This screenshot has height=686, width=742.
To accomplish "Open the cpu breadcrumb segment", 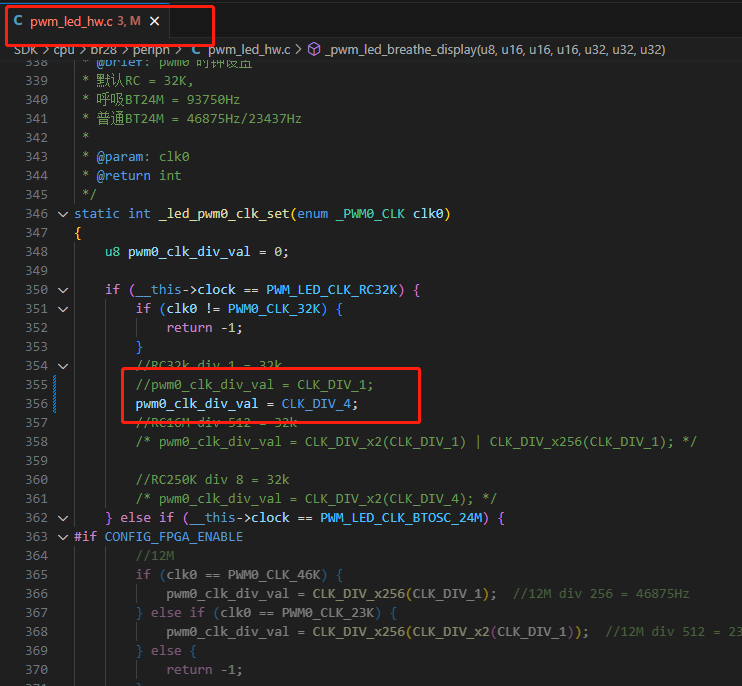I will point(64,50).
